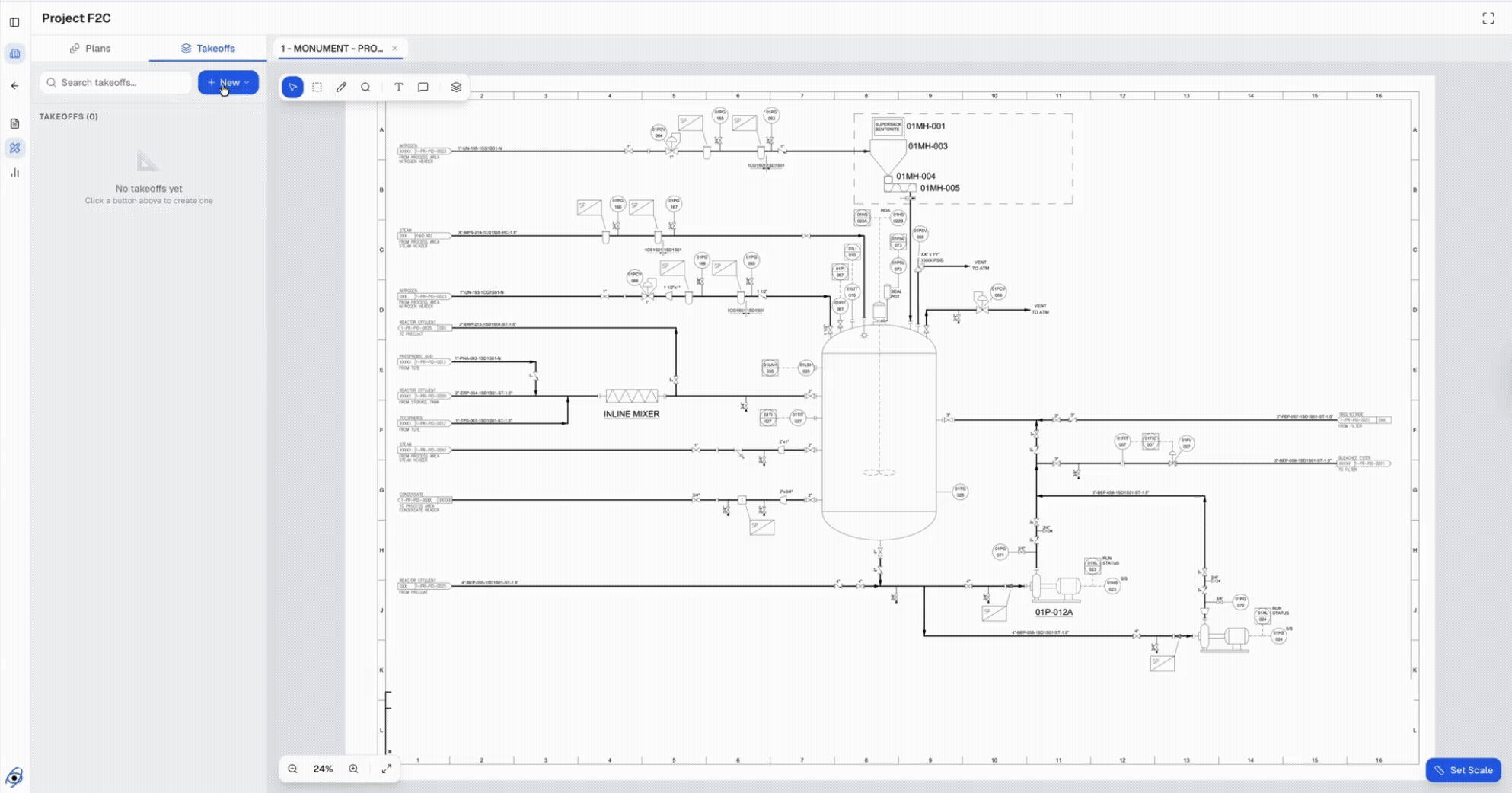Screen dimensions: 1512x793
Task: Select the rectangle marquee tool
Action: tap(317, 88)
